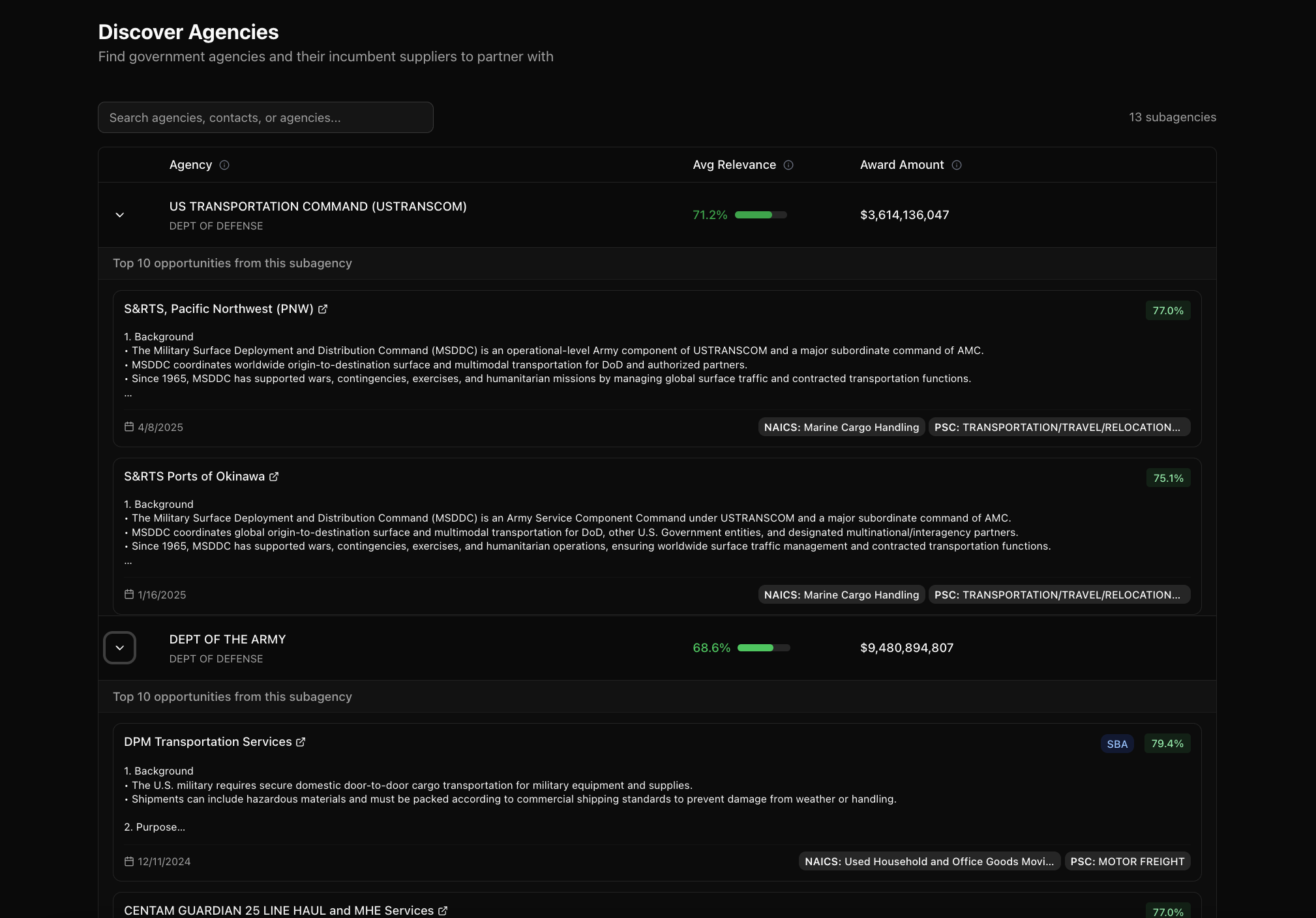Screen dimensions: 1316x918
Task: Collapse the US TRANSPORTATION COMMAND row
Action: click(120, 215)
